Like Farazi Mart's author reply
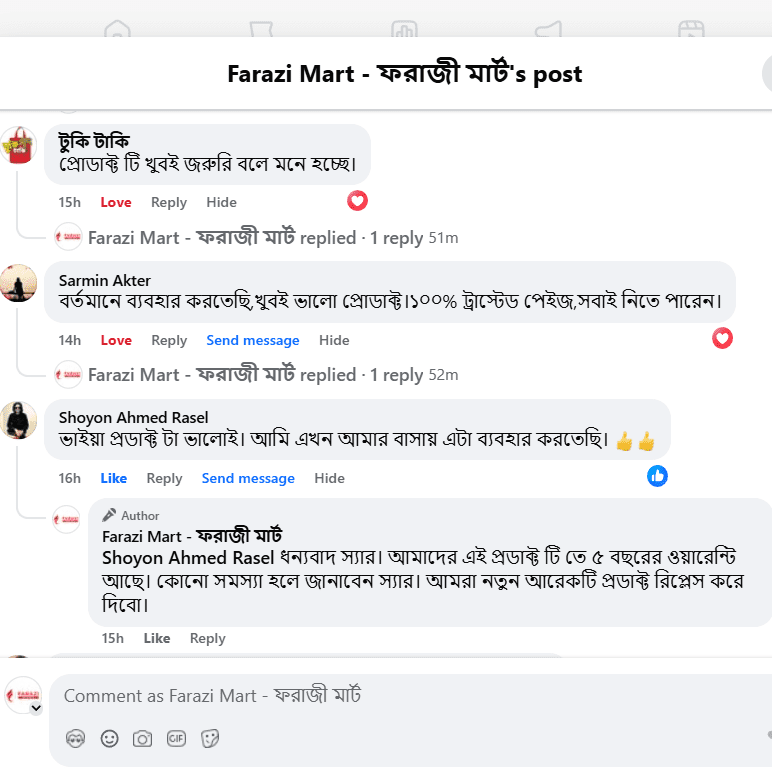This screenshot has width=772, height=778. pyautogui.click(x=157, y=639)
